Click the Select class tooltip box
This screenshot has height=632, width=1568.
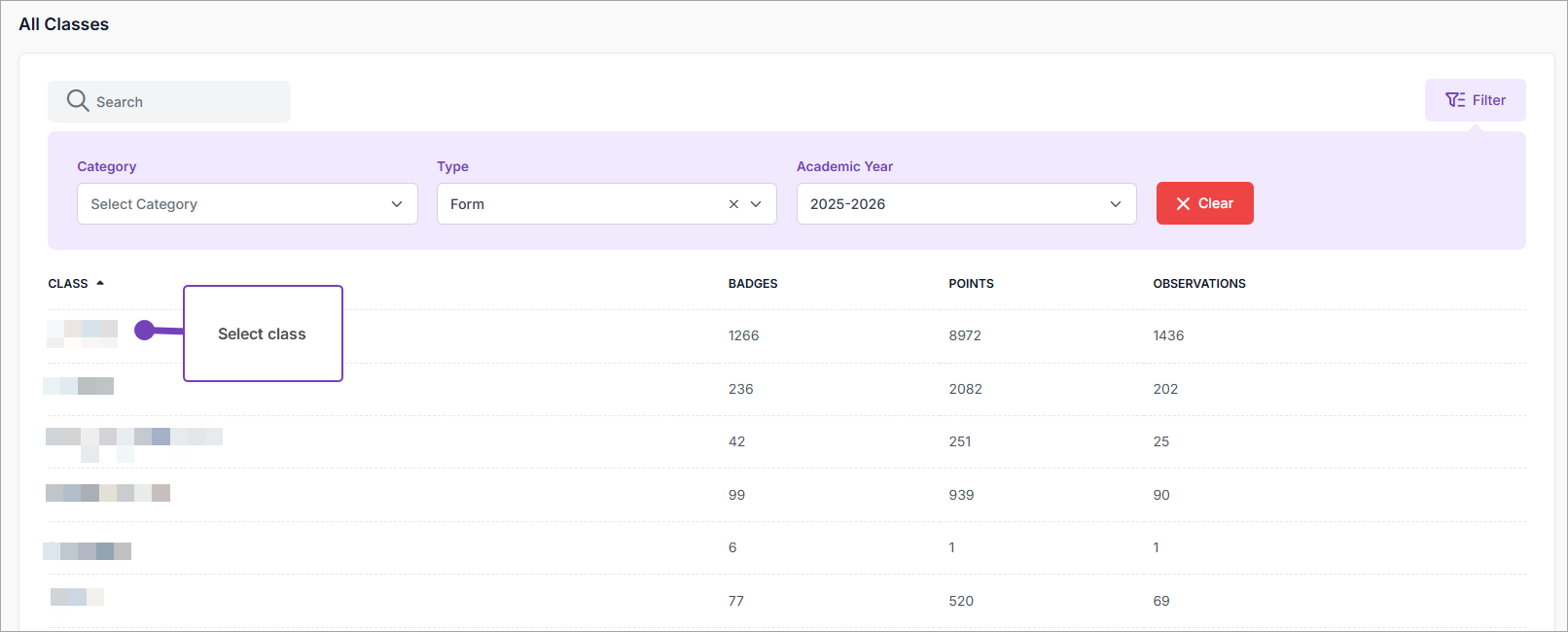pyautogui.click(x=263, y=334)
